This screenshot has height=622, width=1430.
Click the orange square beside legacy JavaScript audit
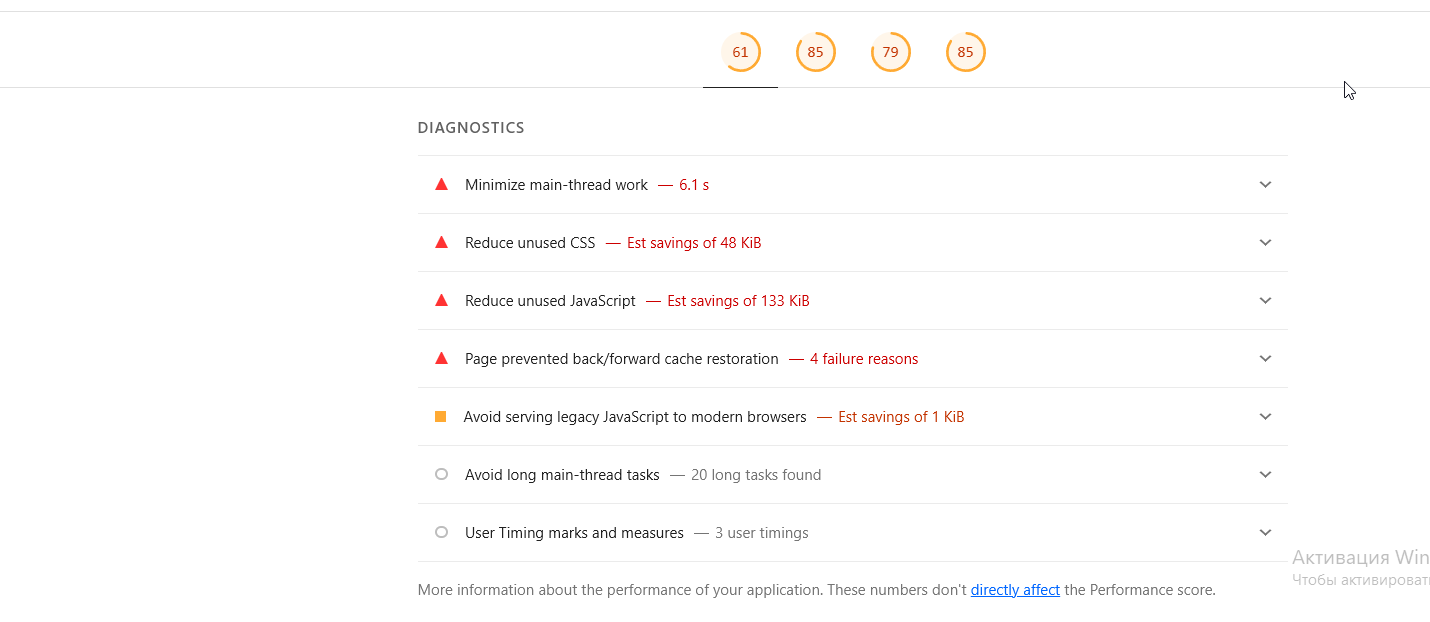440,417
